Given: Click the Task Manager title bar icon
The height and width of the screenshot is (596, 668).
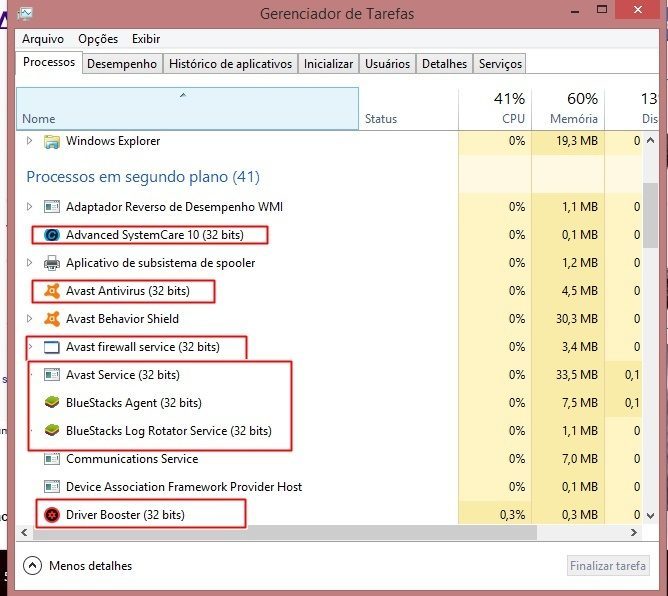Looking at the screenshot, I should (x=25, y=14).
